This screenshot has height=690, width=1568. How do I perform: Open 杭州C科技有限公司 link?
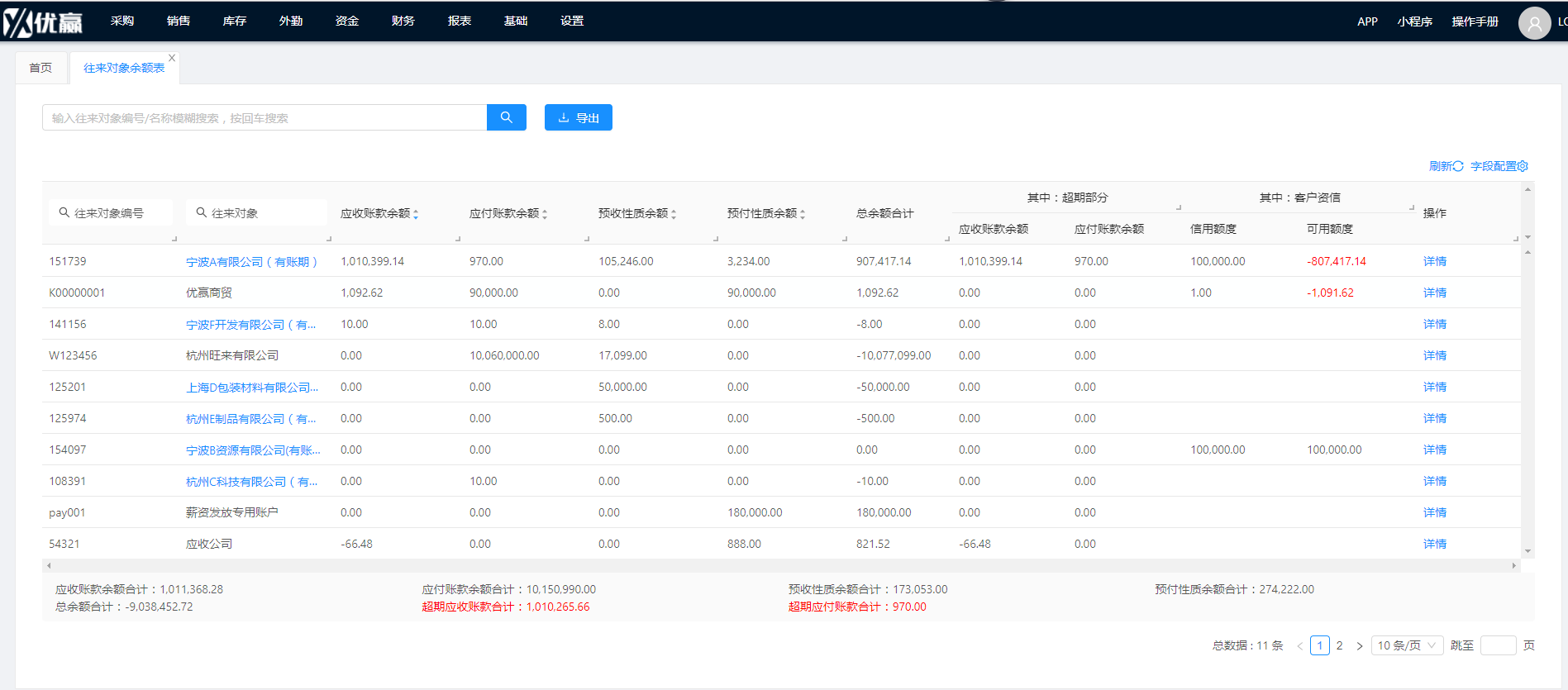tap(252, 482)
